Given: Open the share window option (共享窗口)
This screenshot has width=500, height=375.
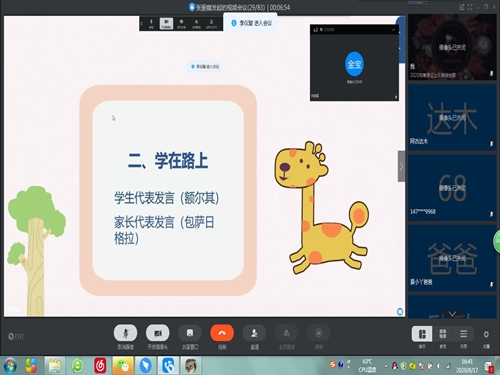Looking at the screenshot, I should 190,333.
